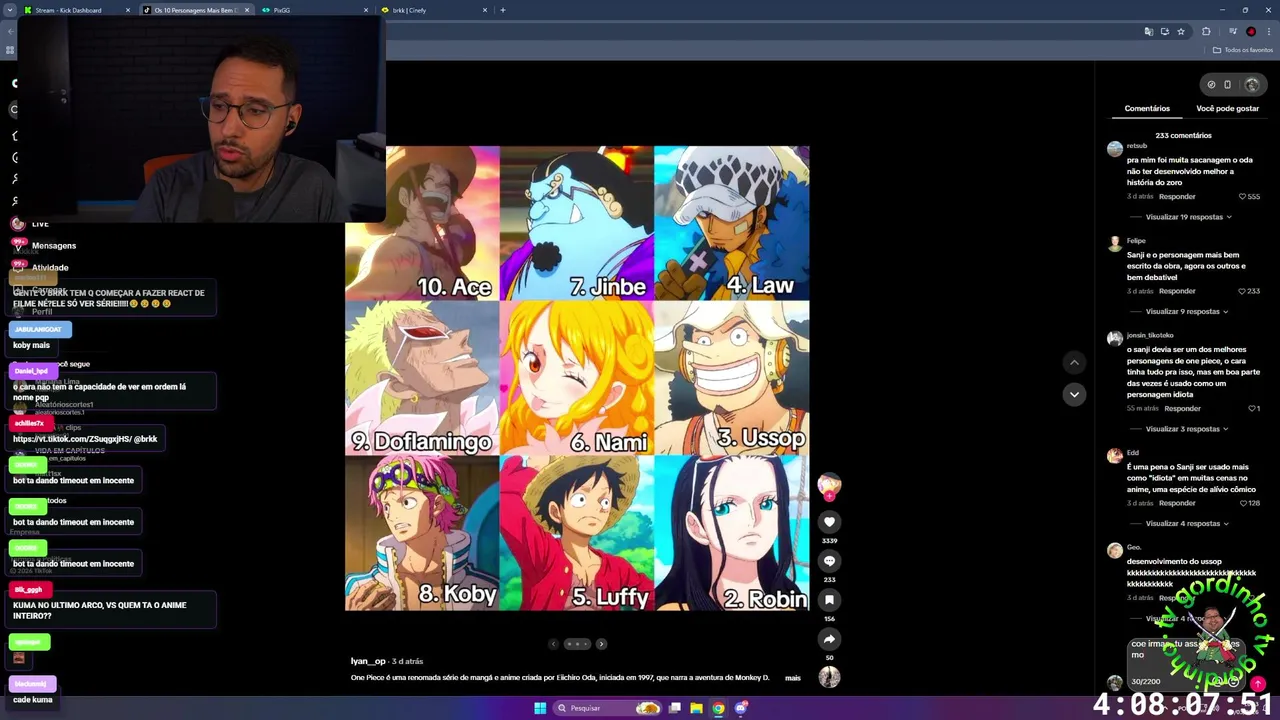Expand Visualizar 19 respostas
The image size is (1280, 720).
[1188, 217]
